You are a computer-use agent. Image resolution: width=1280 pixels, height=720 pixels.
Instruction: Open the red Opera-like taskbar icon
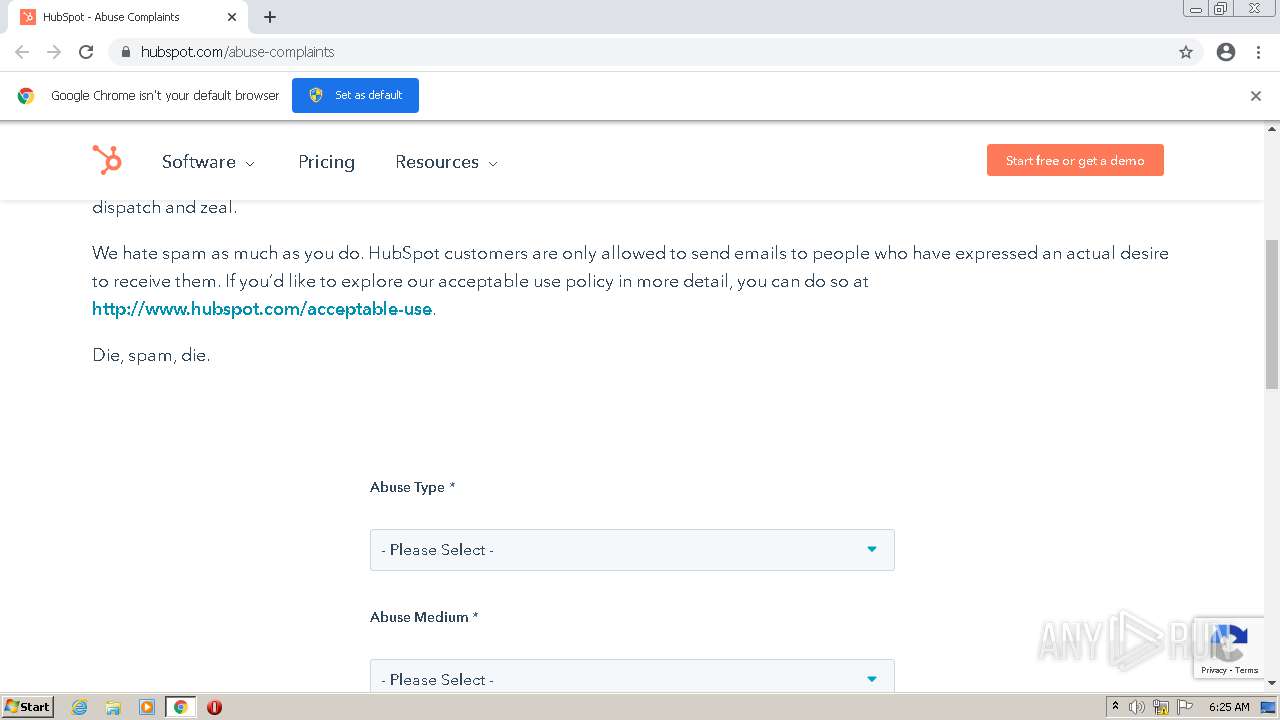[214, 707]
